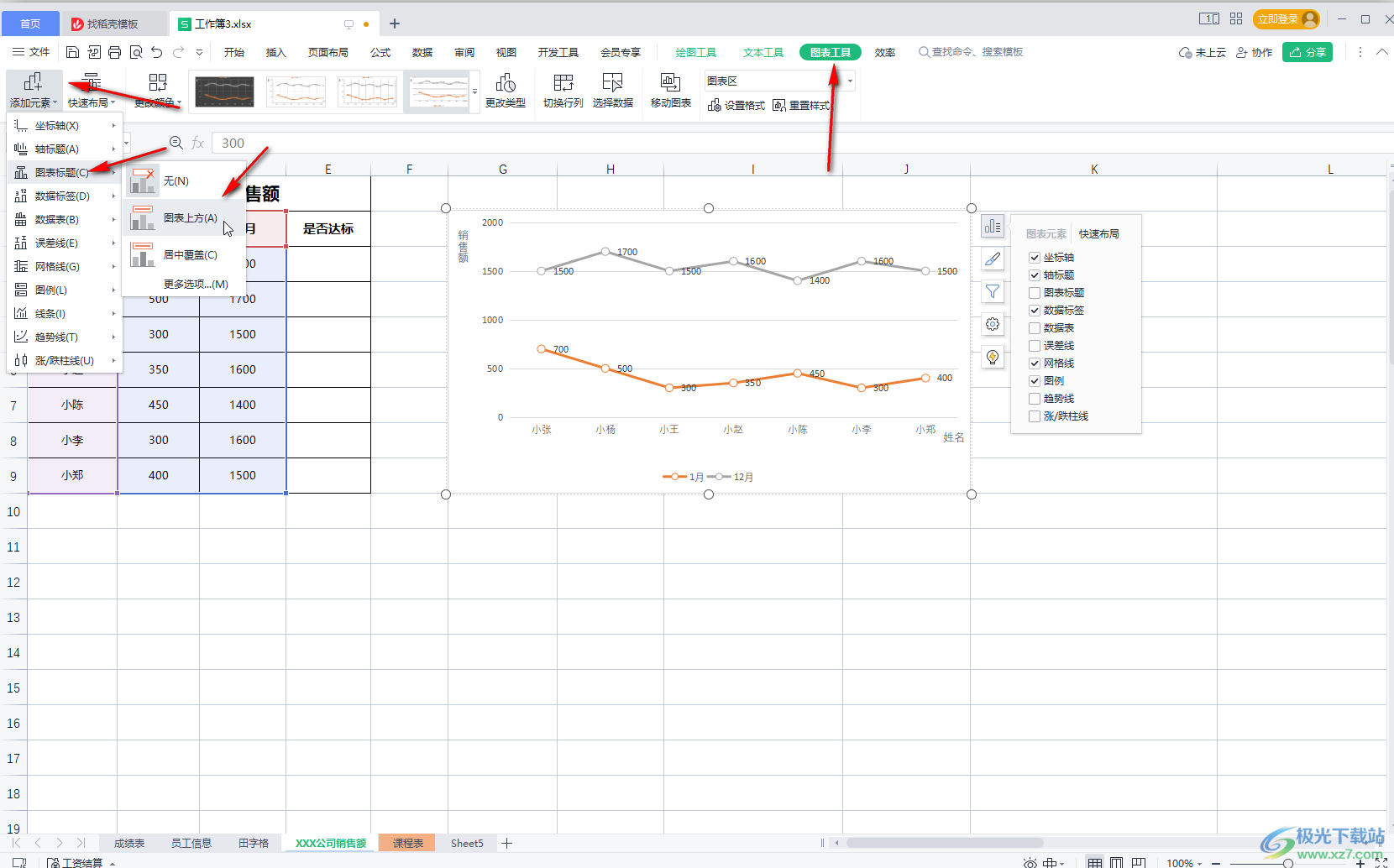1394x868 pixels.
Task: Expand the 误差线(E) submenu
Action: coord(65,243)
